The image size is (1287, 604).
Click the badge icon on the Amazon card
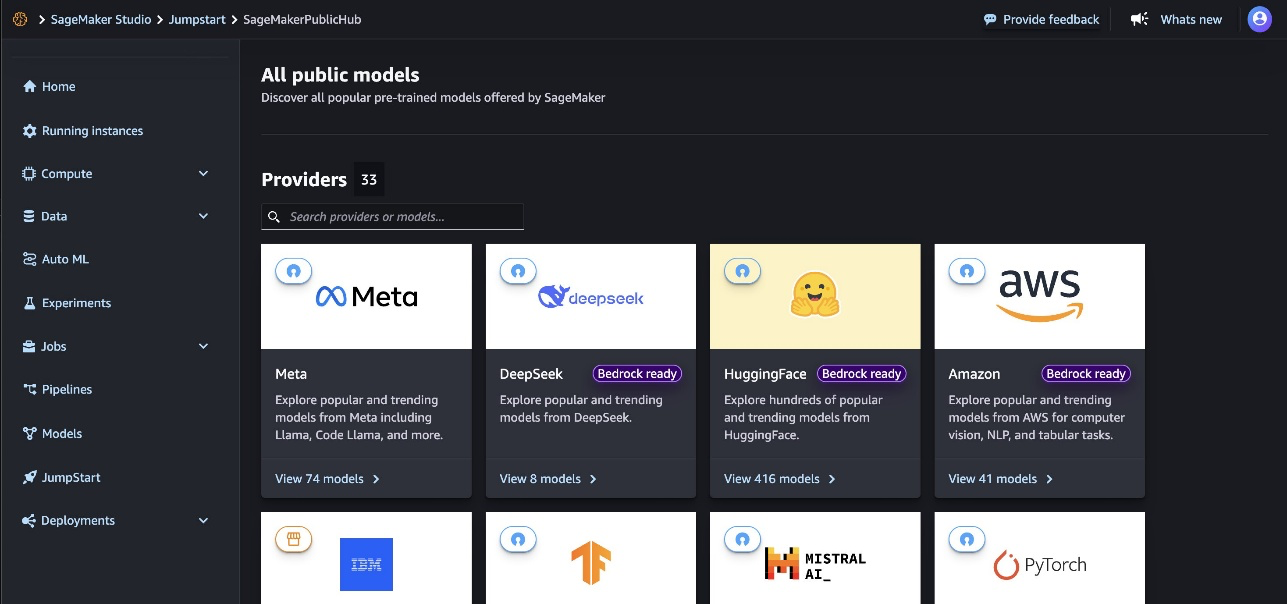coord(967,271)
